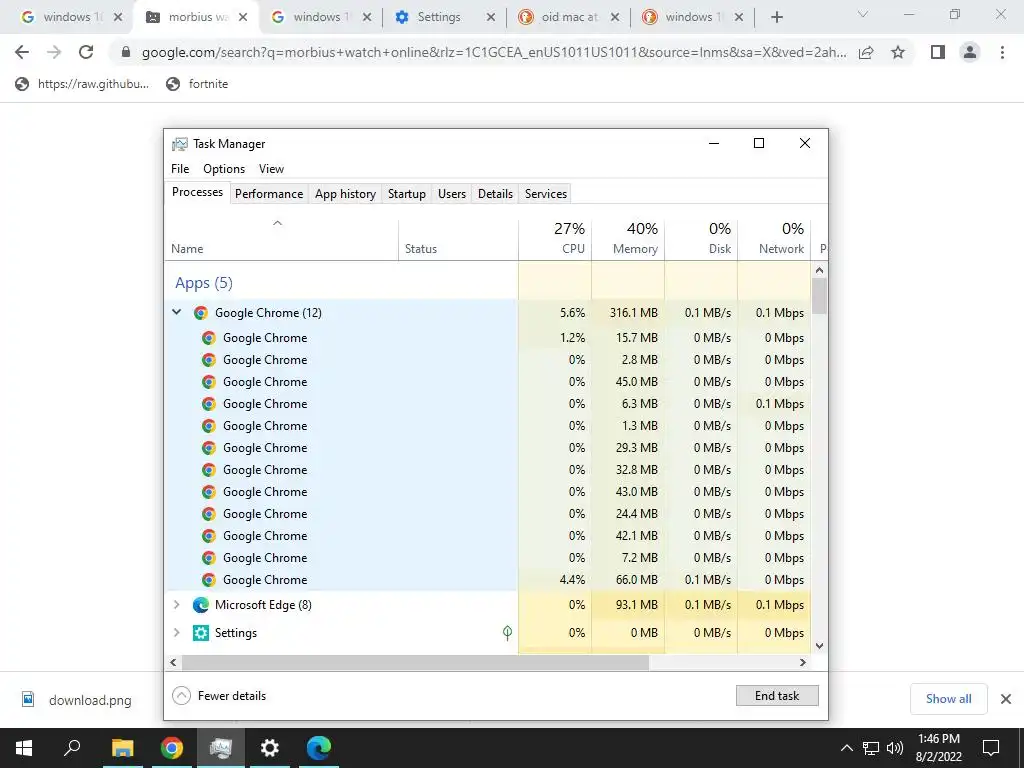Click horizontal scrollbar left arrow
The image size is (1024, 768).
[173, 662]
